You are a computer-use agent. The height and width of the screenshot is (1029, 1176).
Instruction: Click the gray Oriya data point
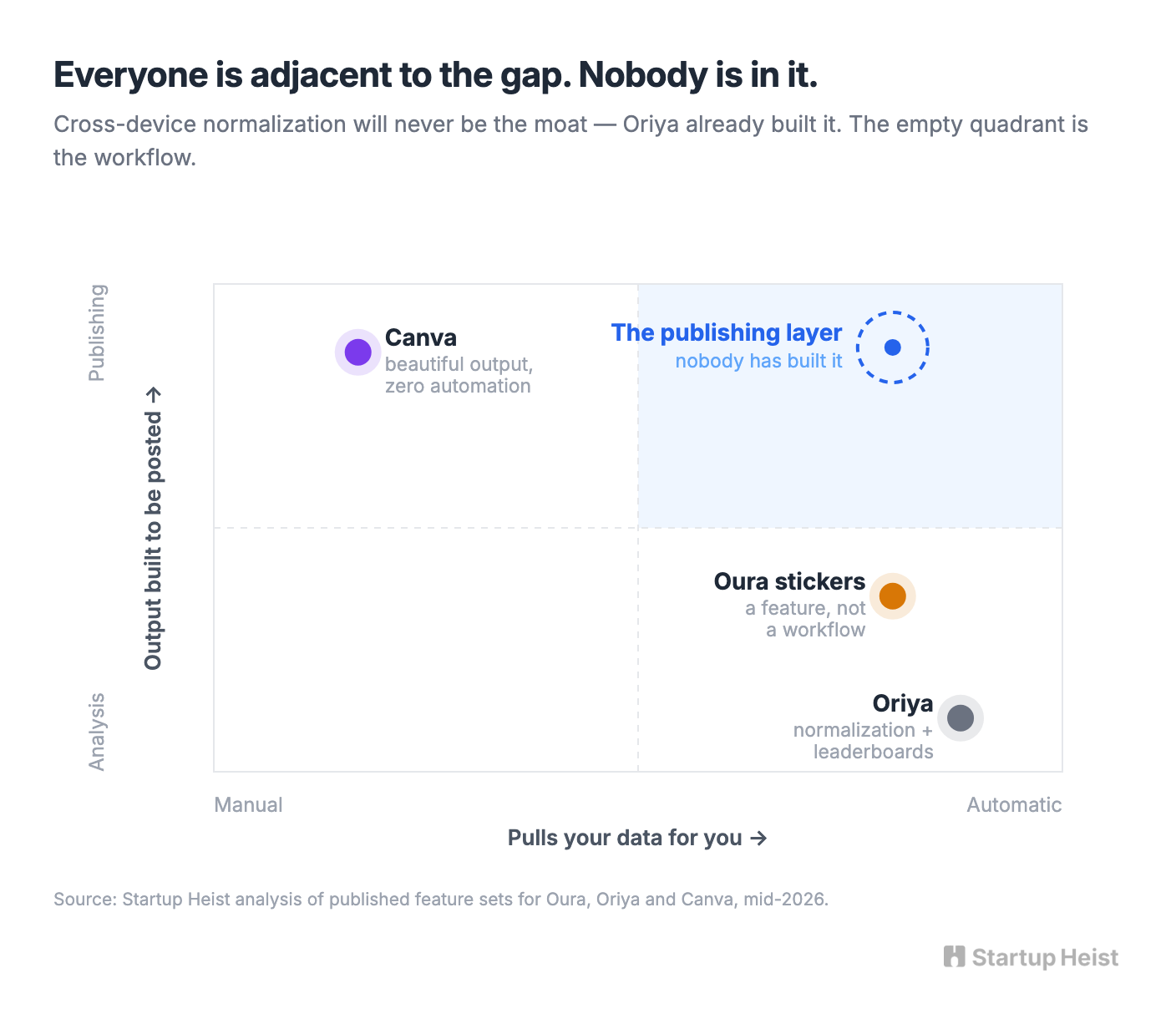(961, 718)
